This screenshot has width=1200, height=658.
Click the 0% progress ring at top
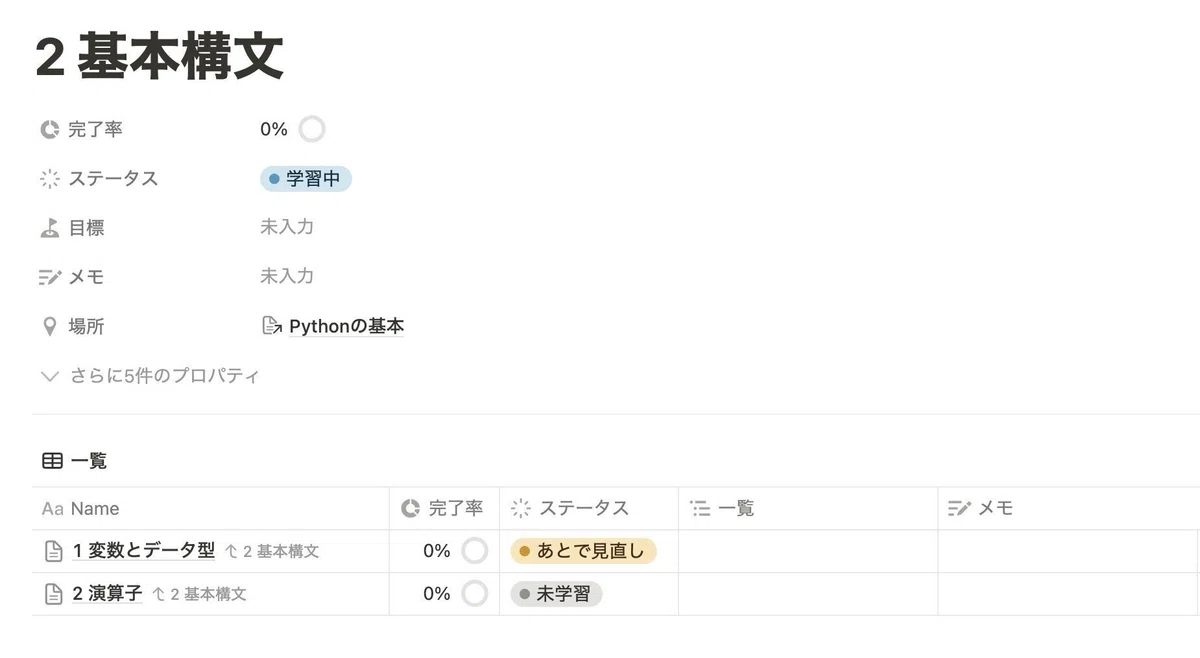pos(312,129)
